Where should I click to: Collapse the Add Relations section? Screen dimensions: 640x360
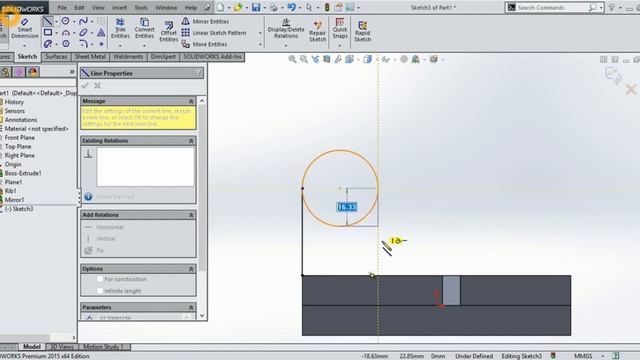pyautogui.click(x=191, y=215)
